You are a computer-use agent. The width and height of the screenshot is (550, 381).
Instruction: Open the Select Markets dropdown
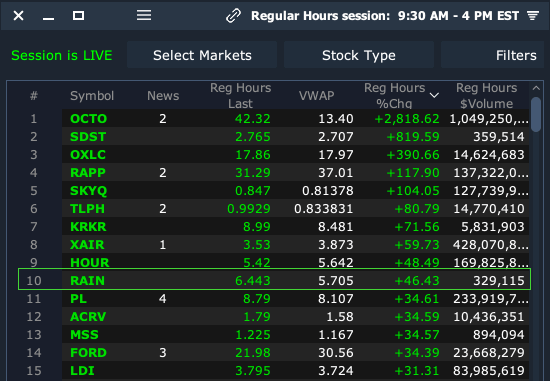(202, 55)
